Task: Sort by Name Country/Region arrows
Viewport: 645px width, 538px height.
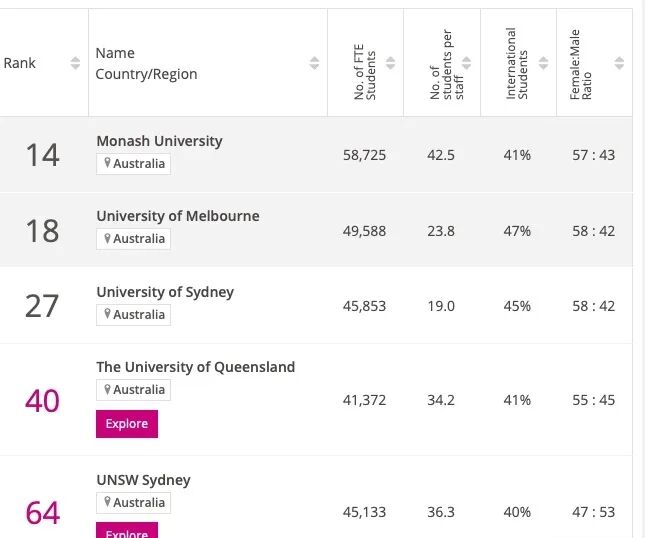Action: [x=314, y=63]
